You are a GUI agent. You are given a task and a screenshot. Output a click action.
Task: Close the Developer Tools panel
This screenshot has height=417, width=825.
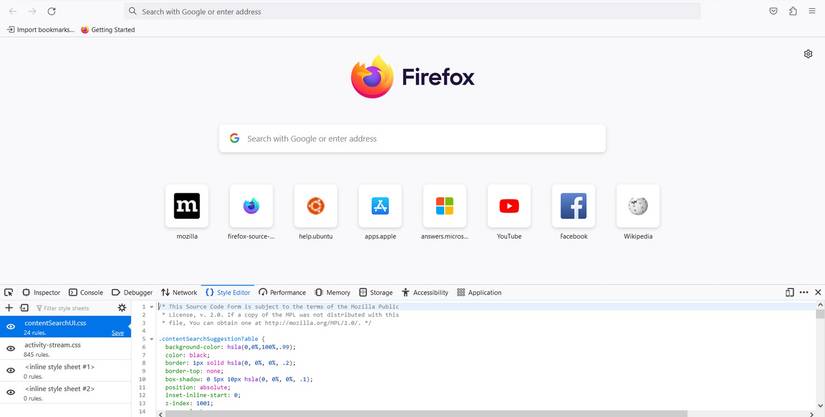click(x=818, y=292)
